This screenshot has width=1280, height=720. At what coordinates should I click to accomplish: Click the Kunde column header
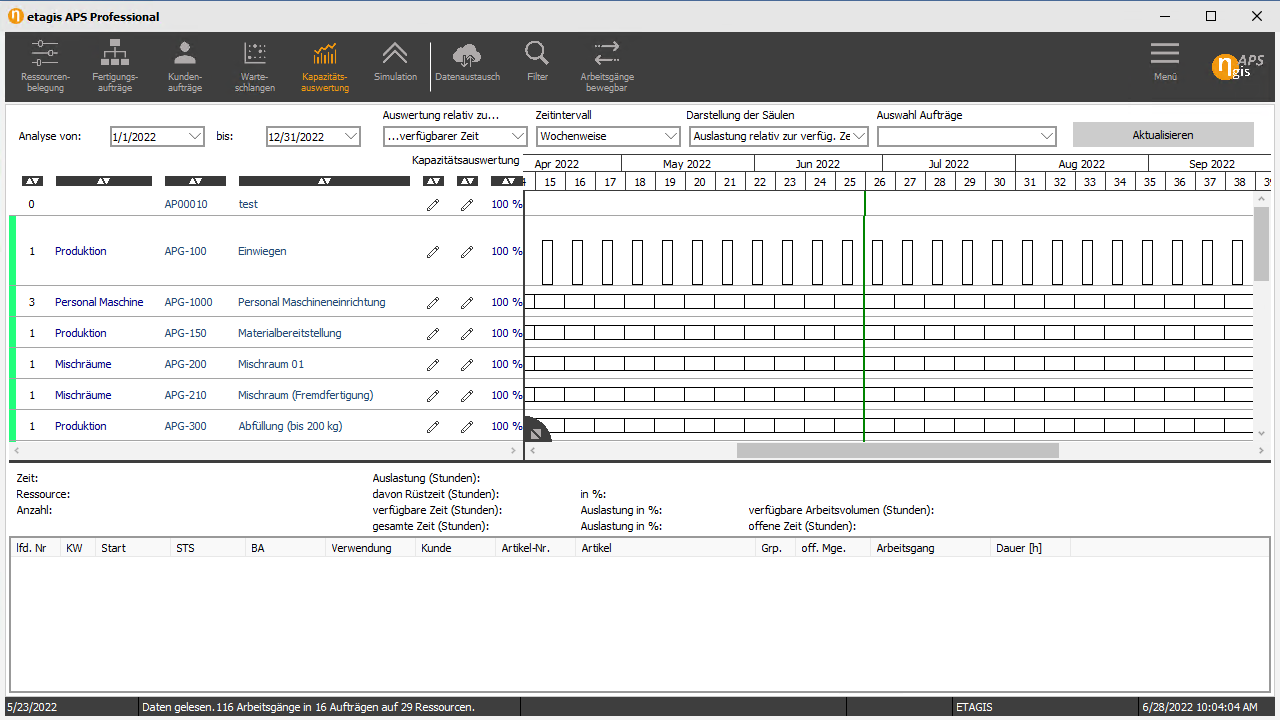click(456, 548)
